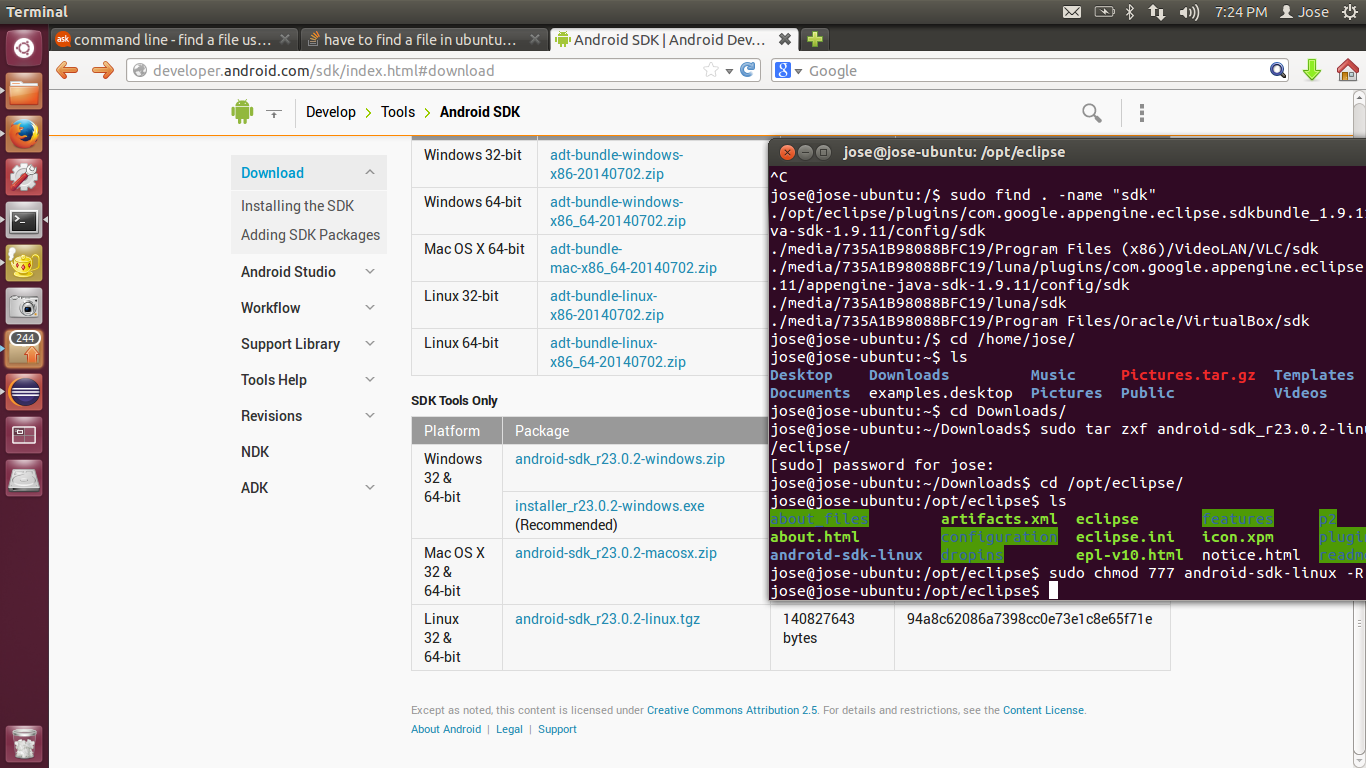Click the Firefox forward arrow button

click(102, 70)
